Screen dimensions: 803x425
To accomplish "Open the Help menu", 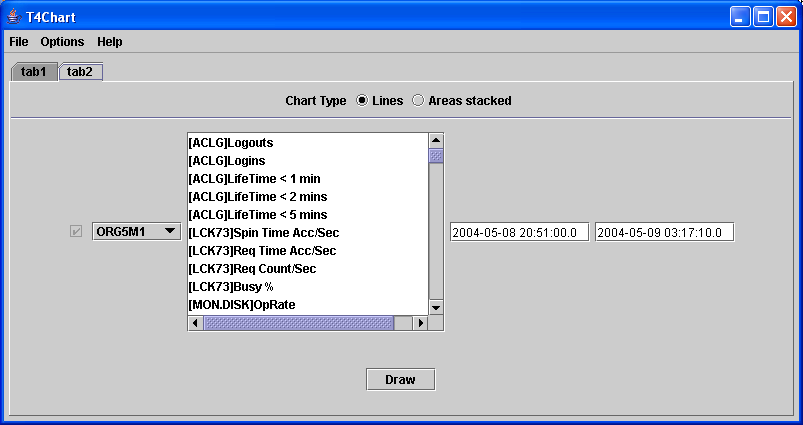I will click(x=110, y=42).
